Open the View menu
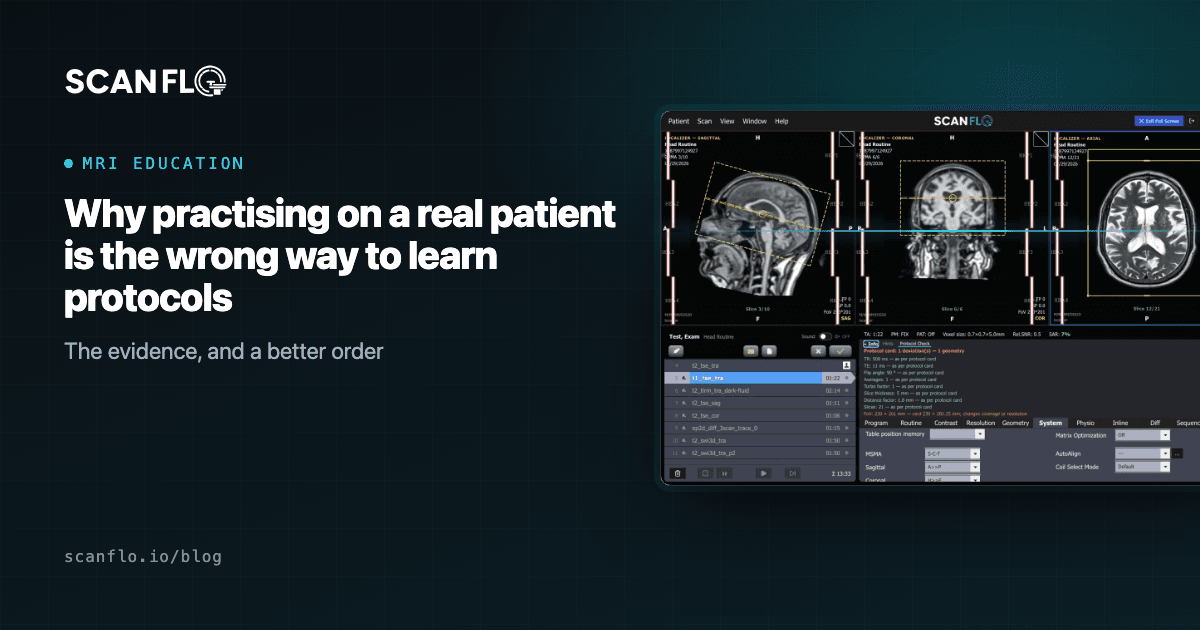Viewport: 1200px width, 630px height. 727,121
